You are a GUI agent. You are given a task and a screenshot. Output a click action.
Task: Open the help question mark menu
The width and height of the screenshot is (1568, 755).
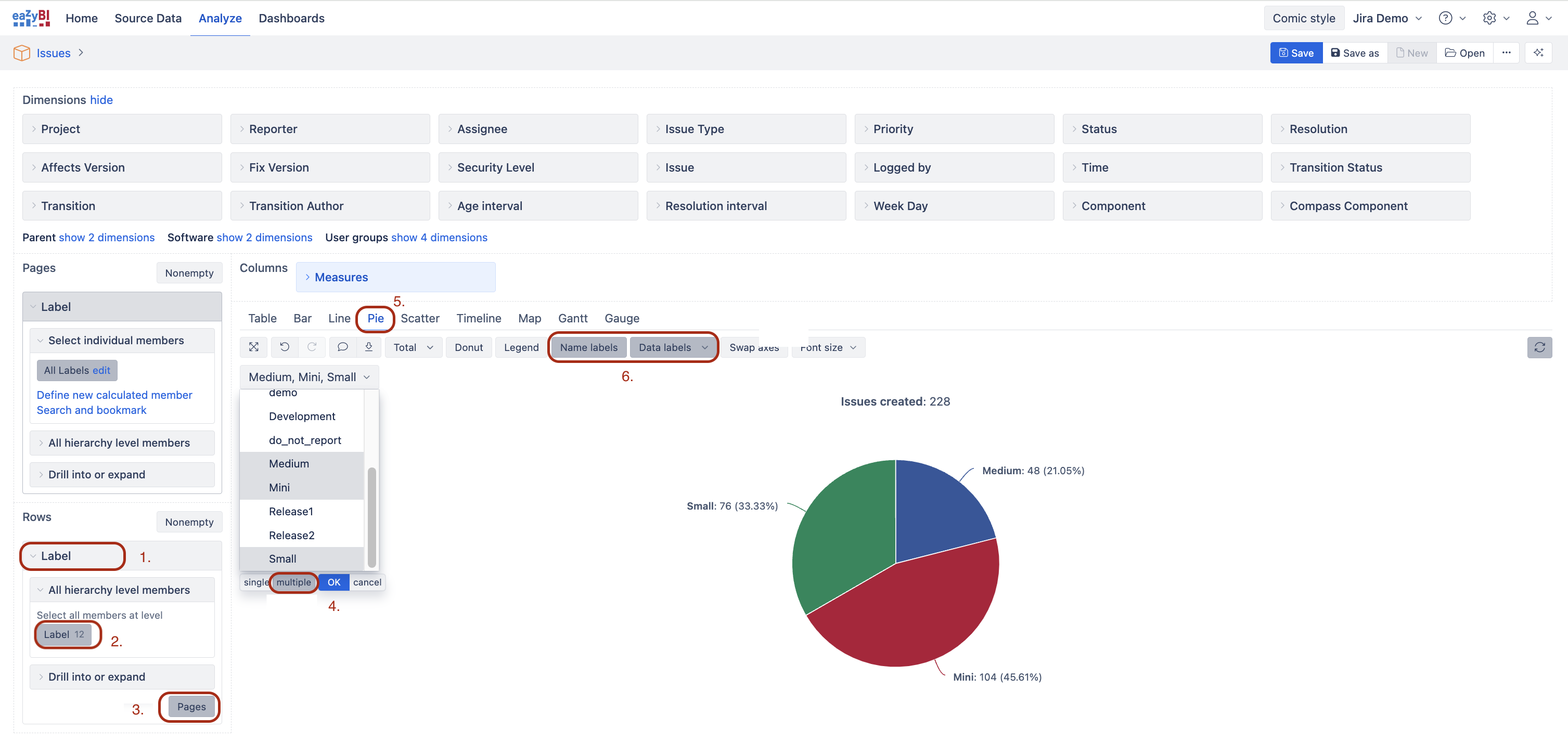[x=1445, y=18]
